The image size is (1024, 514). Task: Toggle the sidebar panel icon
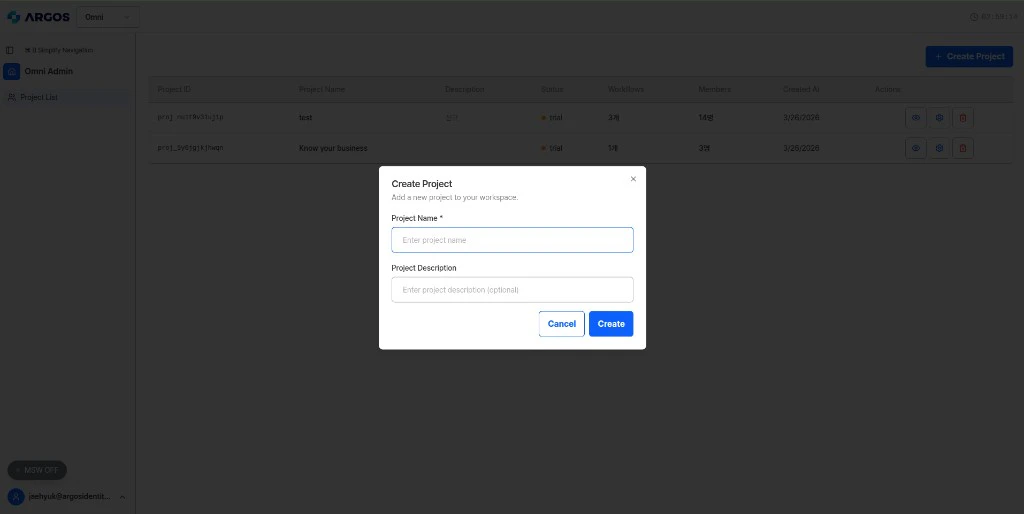(x=10, y=50)
